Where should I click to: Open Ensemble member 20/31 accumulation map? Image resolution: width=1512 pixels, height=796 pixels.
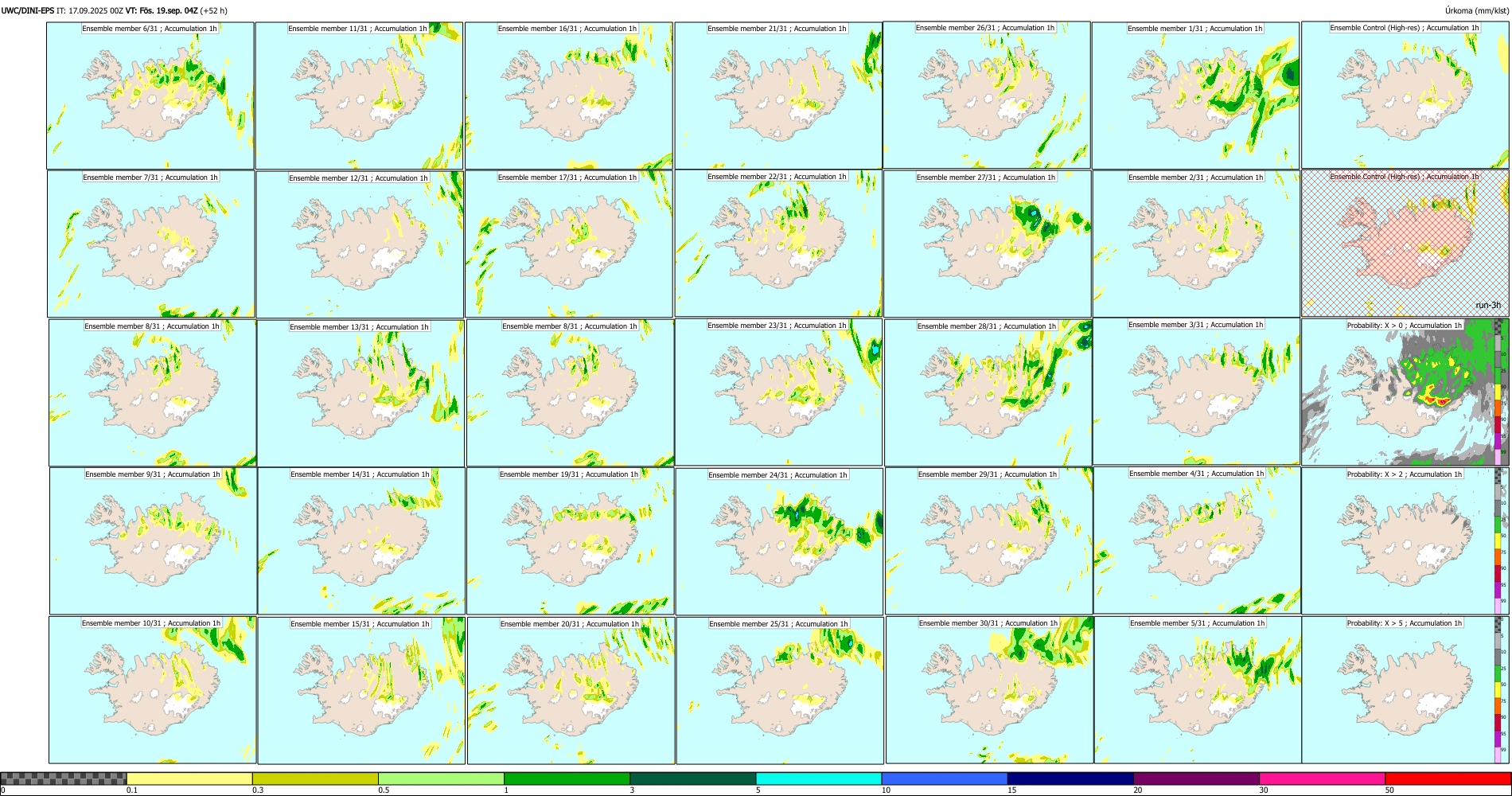571,691
